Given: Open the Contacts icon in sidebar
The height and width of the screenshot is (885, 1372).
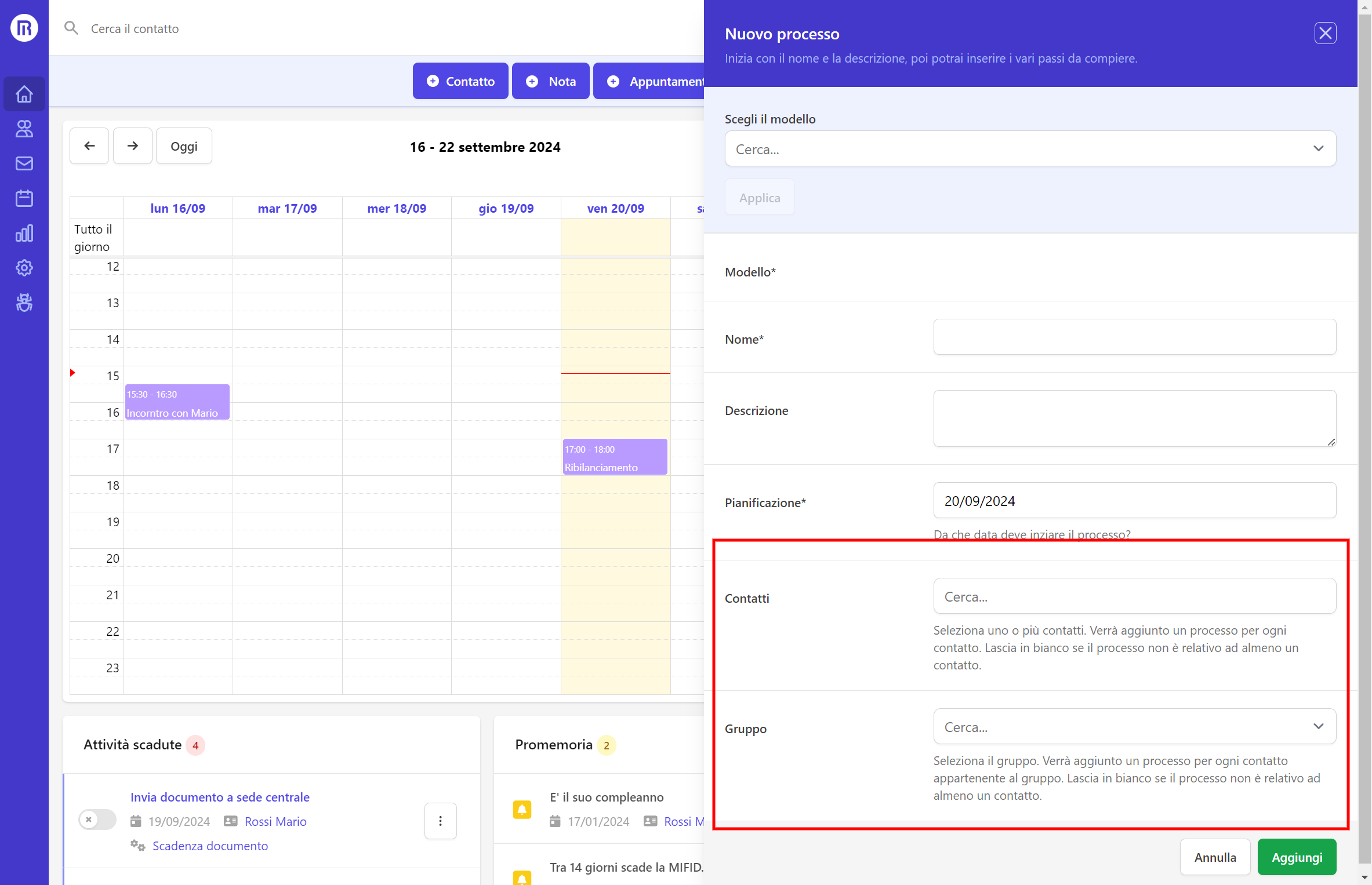Looking at the screenshot, I should (24, 129).
